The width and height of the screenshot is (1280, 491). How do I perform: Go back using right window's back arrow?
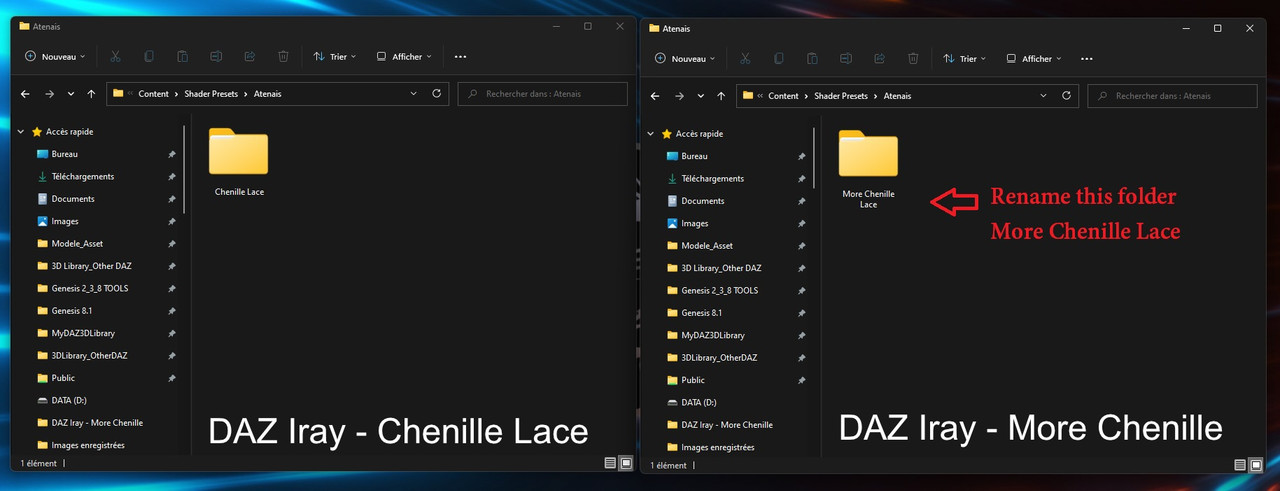tap(656, 96)
